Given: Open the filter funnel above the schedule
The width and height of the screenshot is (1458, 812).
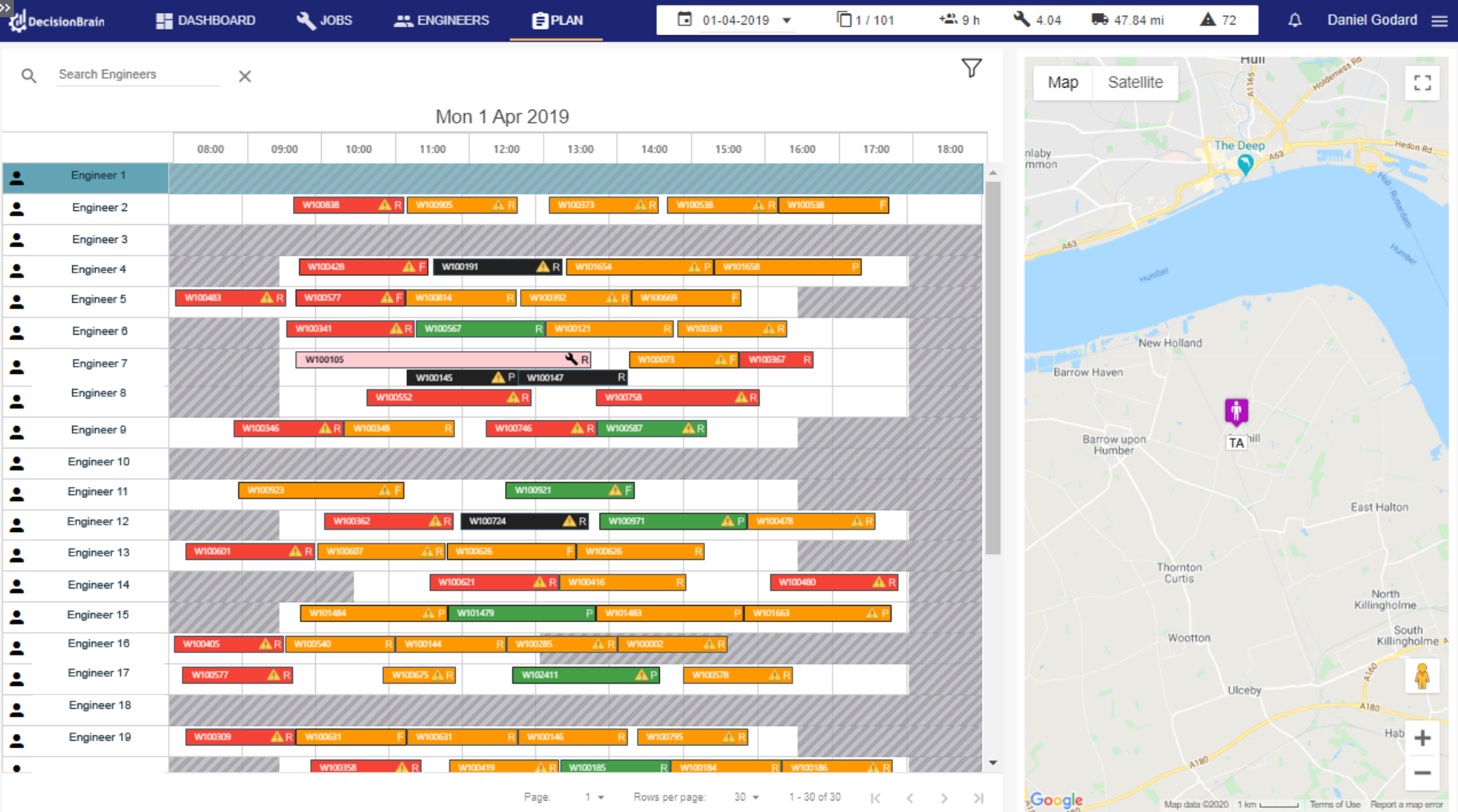Looking at the screenshot, I should [x=972, y=69].
